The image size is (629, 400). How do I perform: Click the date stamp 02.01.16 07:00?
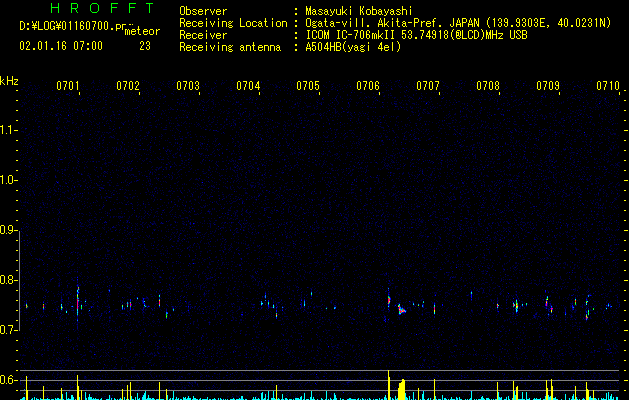click(61, 46)
